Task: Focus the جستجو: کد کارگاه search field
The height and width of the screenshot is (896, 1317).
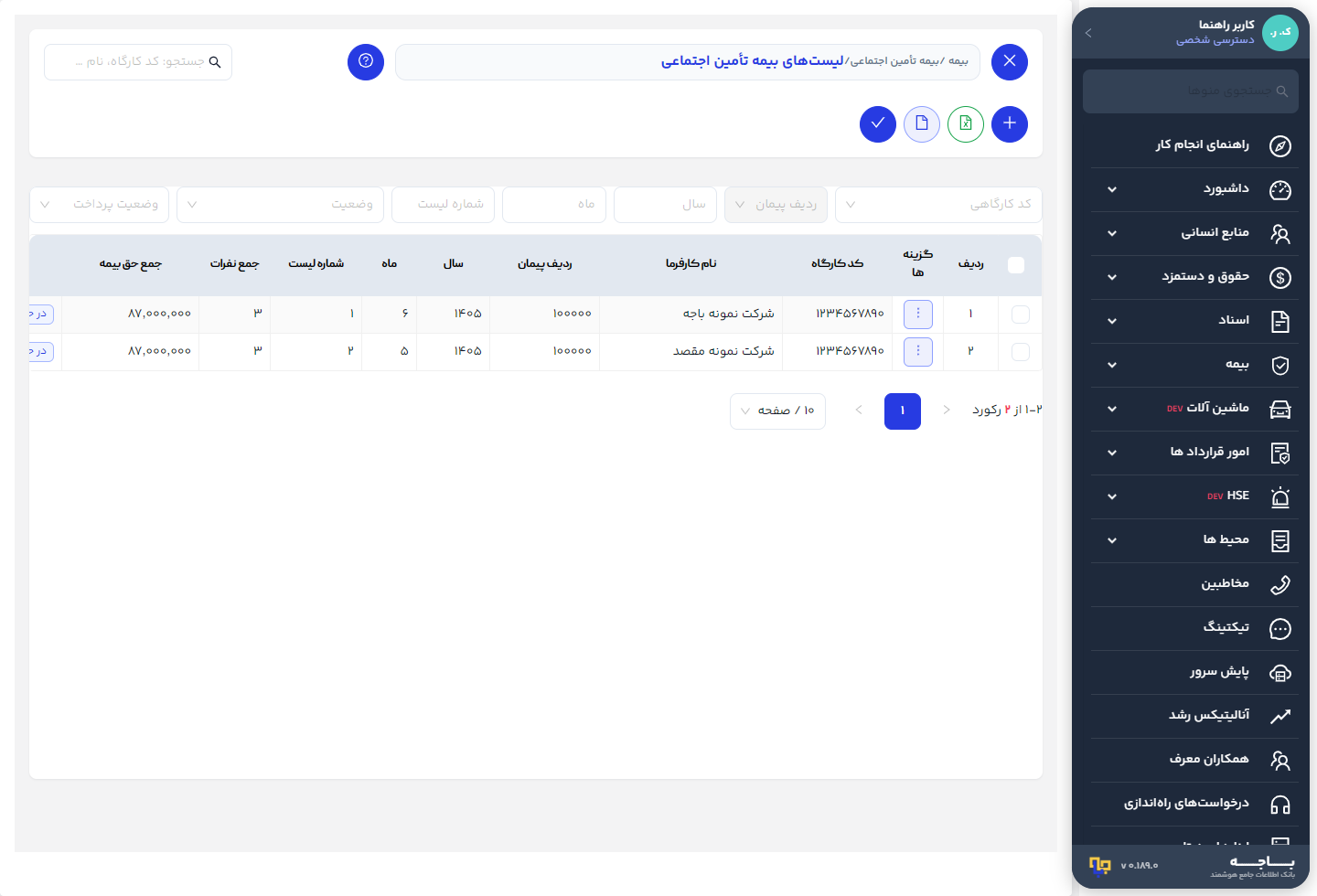Action: [138, 62]
